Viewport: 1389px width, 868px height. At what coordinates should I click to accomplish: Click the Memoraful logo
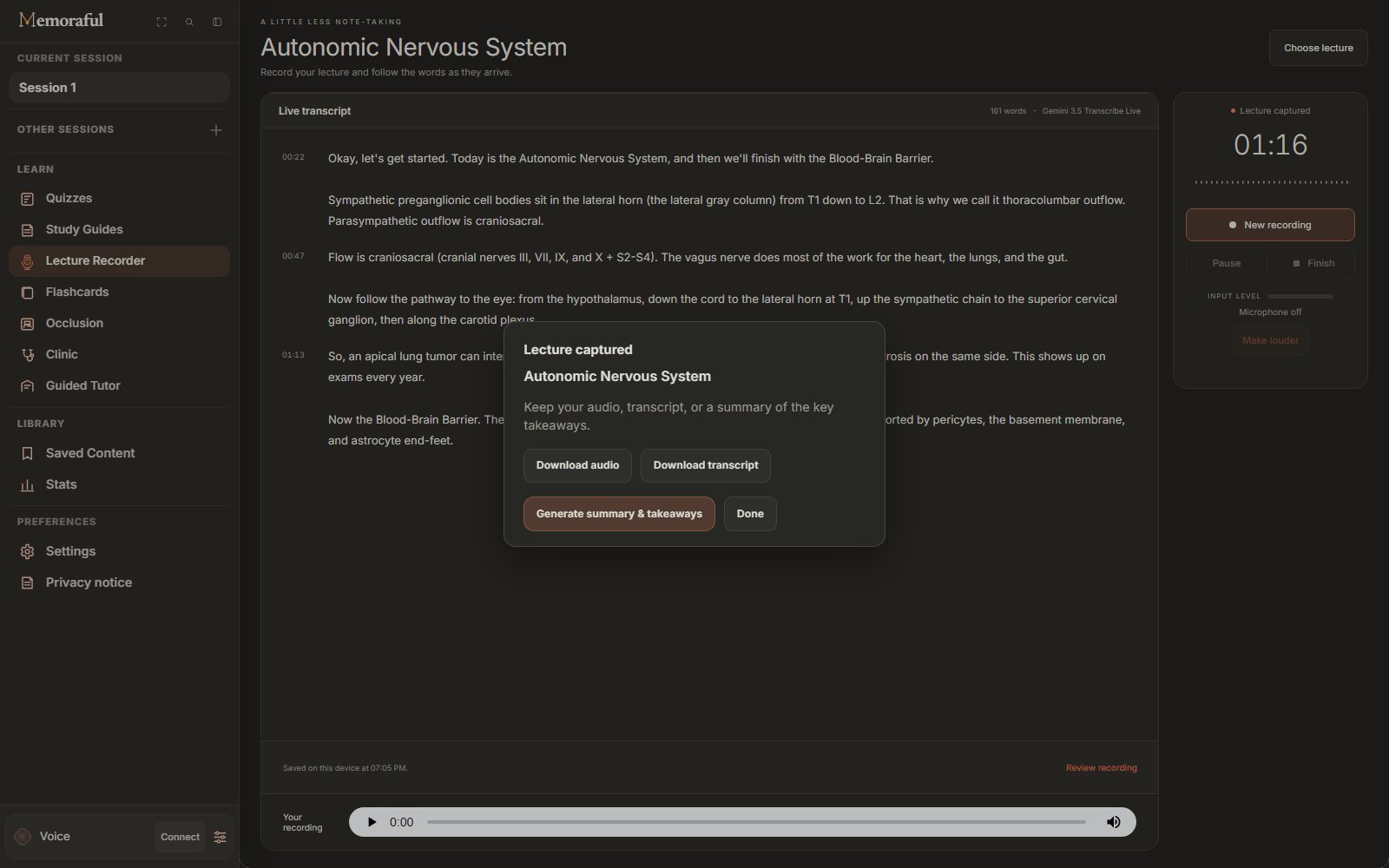click(x=61, y=20)
